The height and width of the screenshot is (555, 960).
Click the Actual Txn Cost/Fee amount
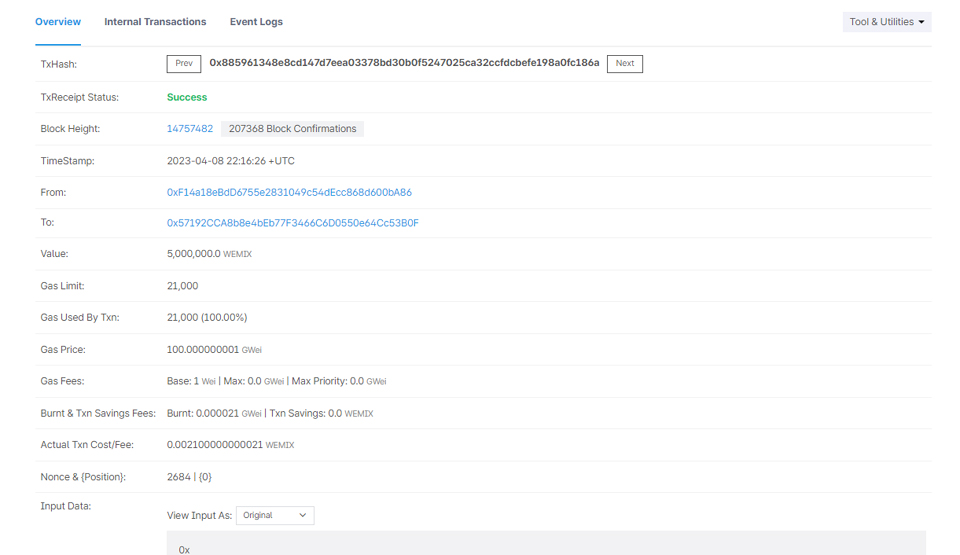[x=215, y=445]
